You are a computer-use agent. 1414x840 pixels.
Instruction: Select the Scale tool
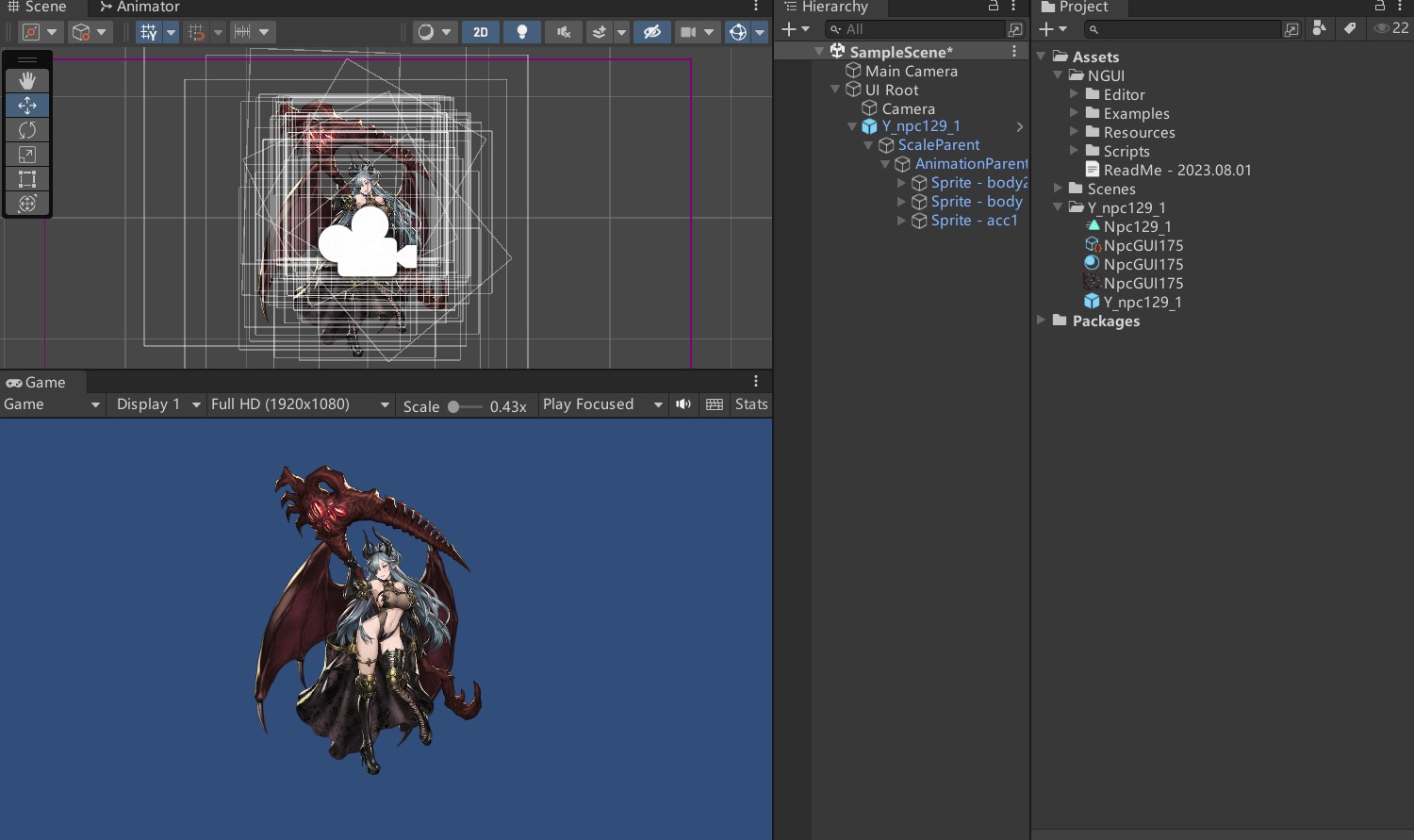(x=27, y=155)
